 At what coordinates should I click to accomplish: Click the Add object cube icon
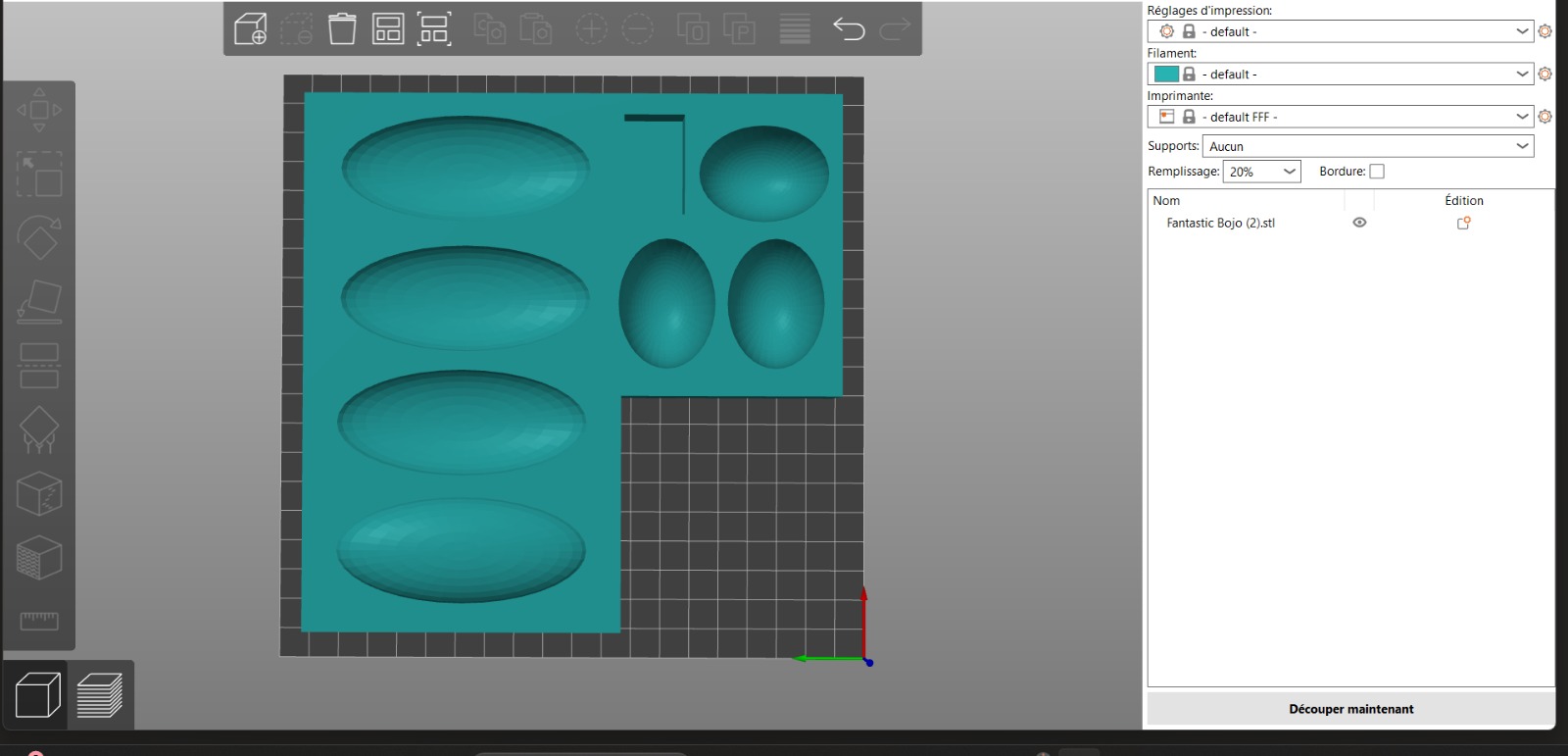251,29
